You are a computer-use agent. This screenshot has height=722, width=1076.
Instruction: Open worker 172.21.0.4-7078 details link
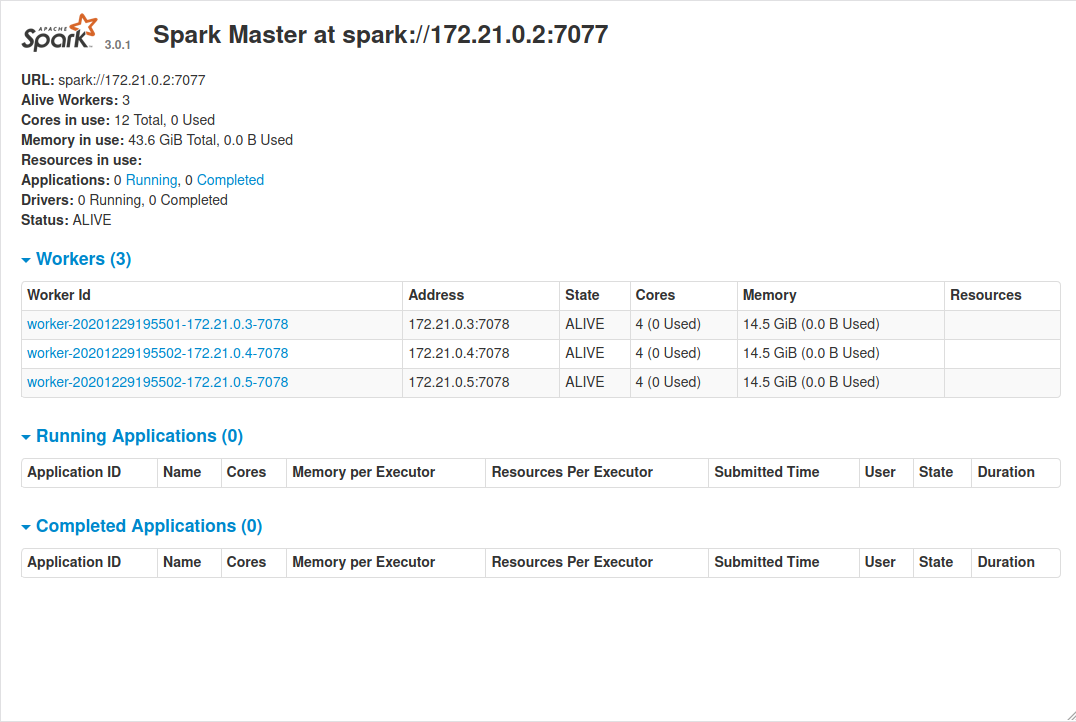(158, 353)
